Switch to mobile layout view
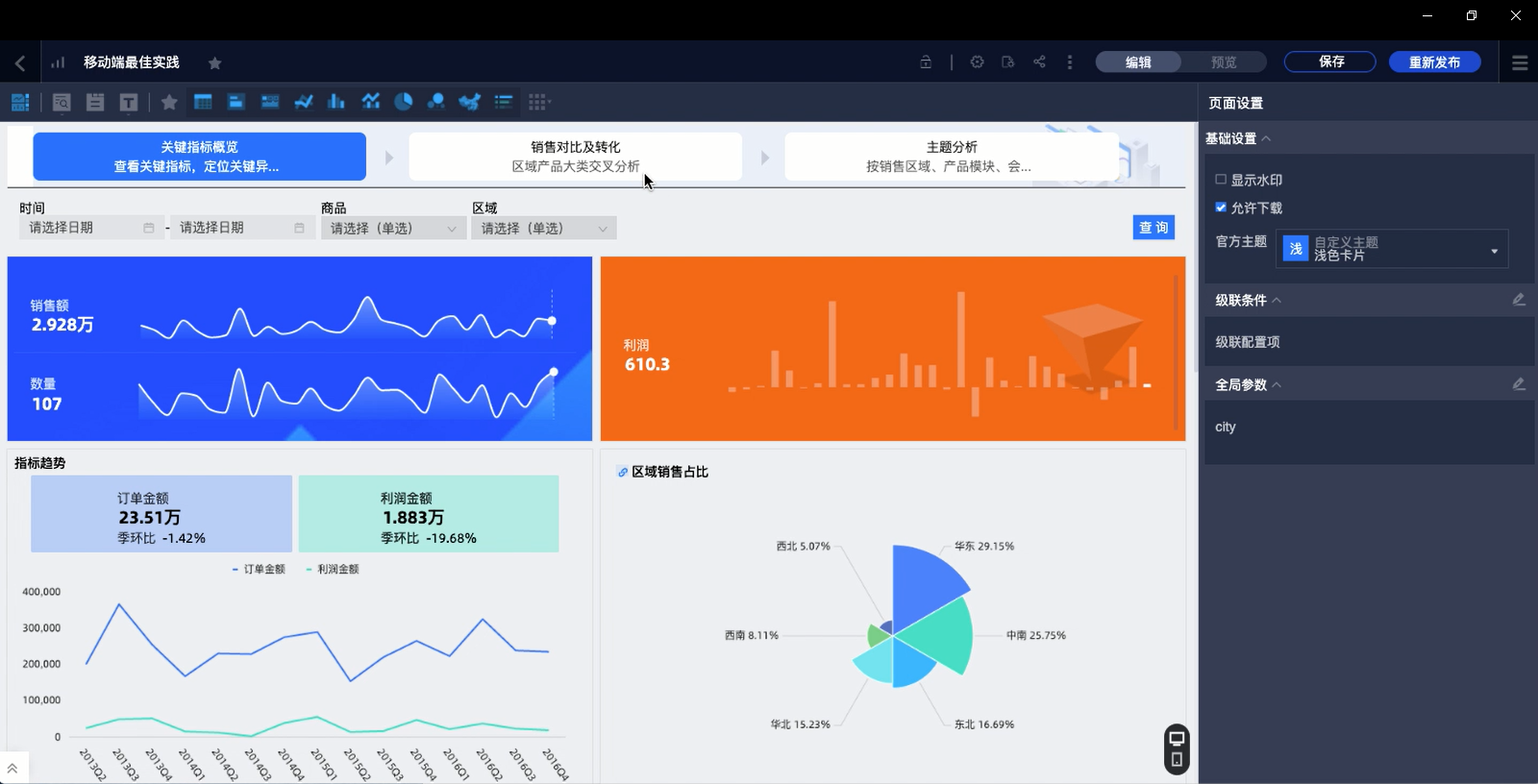This screenshot has width=1538, height=784. pos(1177,760)
